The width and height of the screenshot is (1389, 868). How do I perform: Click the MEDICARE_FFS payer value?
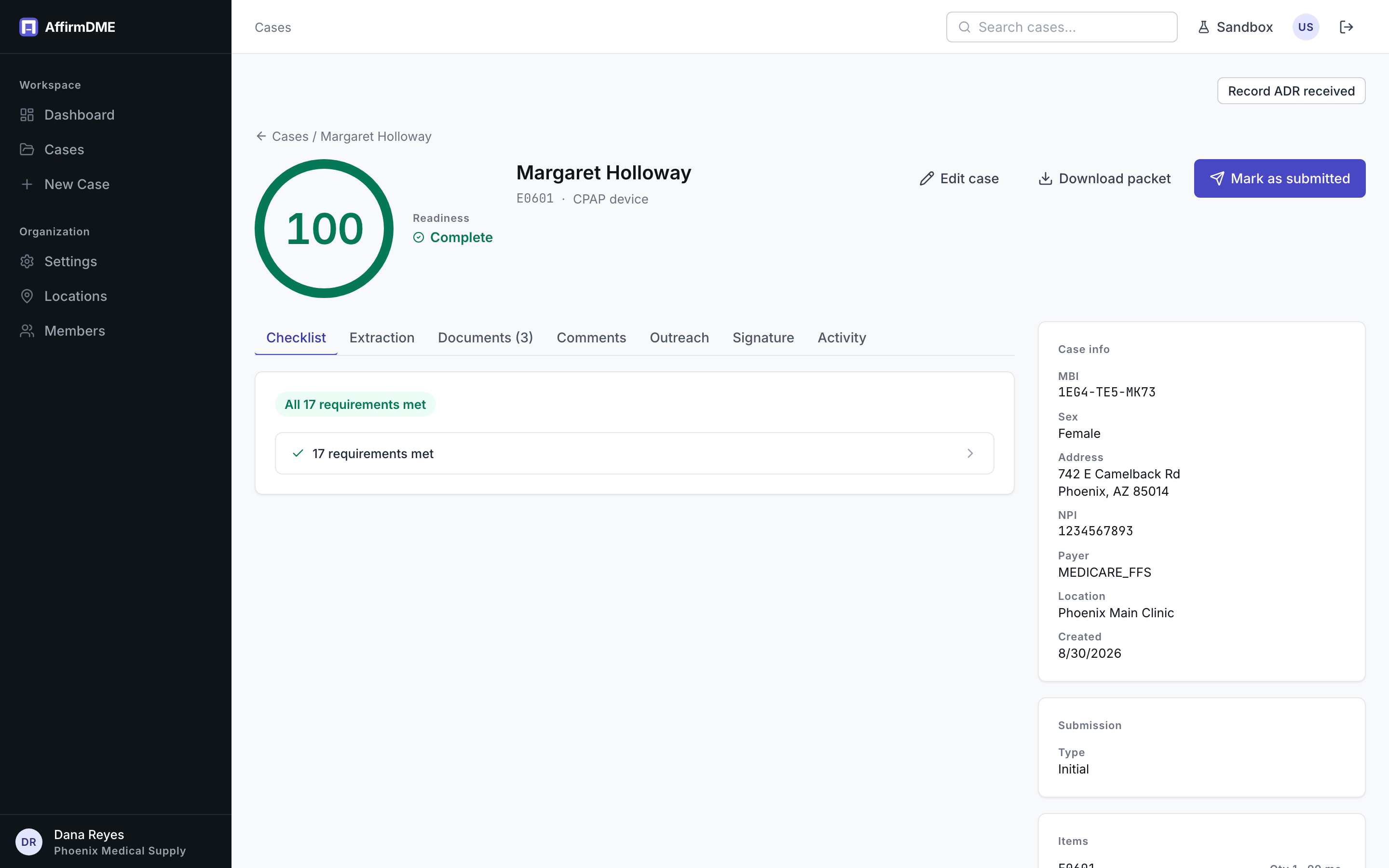coord(1104,572)
